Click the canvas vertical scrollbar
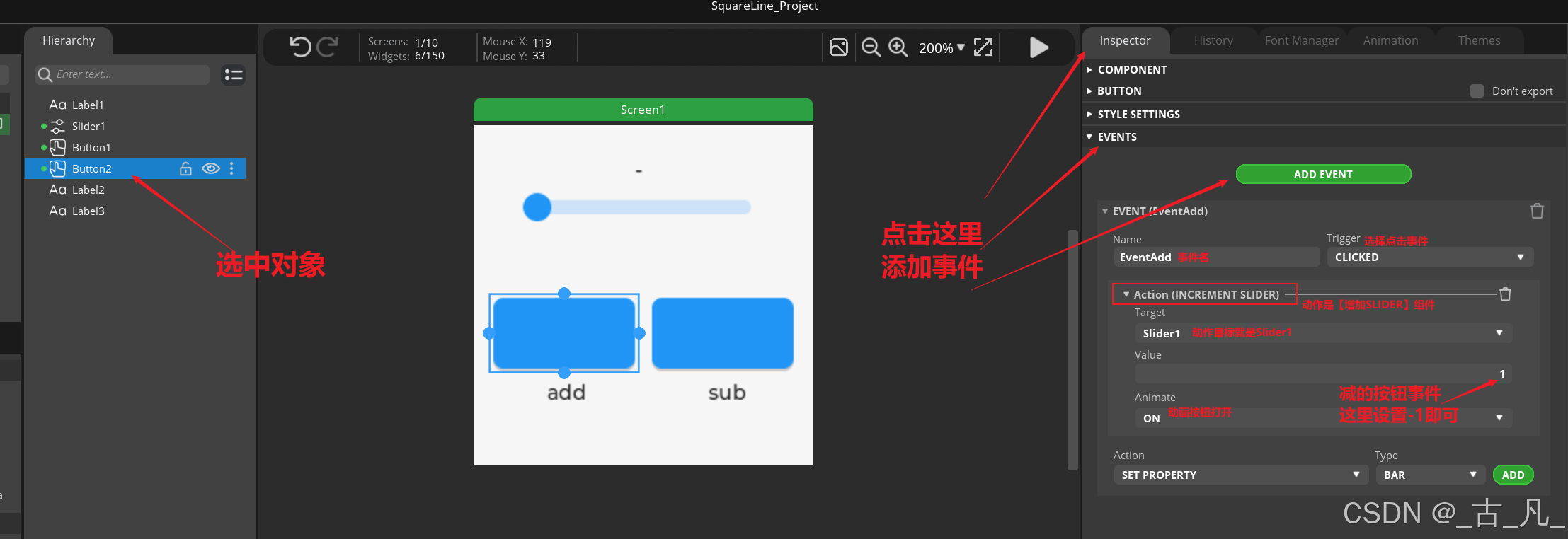Image resolution: width=1568 pixels, height=539 pixels. pos(1072,349)
